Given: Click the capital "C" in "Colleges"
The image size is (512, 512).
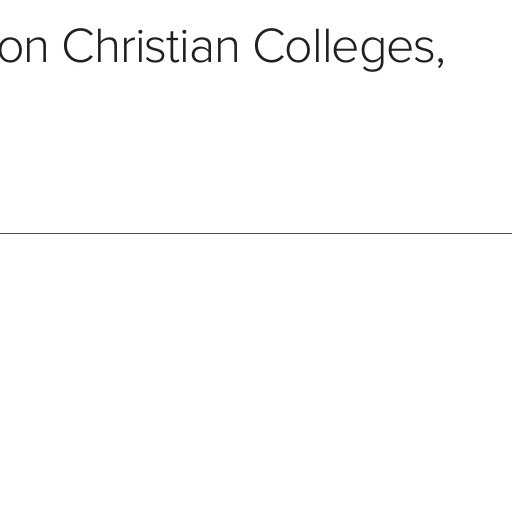Looking at the screenshot, I should (x=270, y=46).
